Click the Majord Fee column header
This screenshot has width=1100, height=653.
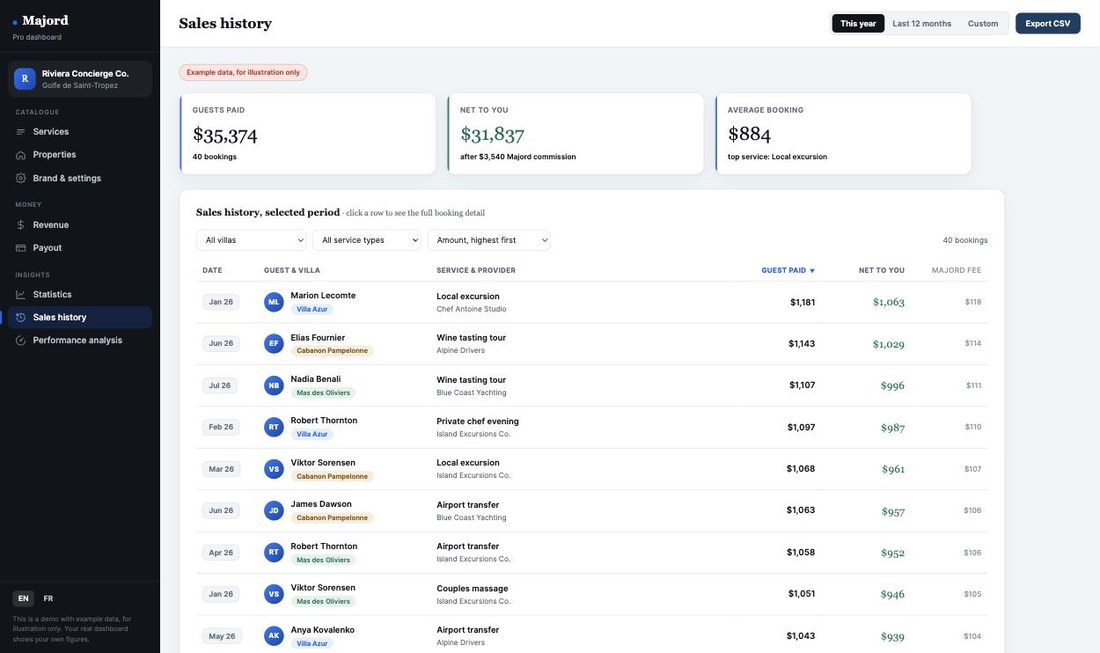pos(956,271)
